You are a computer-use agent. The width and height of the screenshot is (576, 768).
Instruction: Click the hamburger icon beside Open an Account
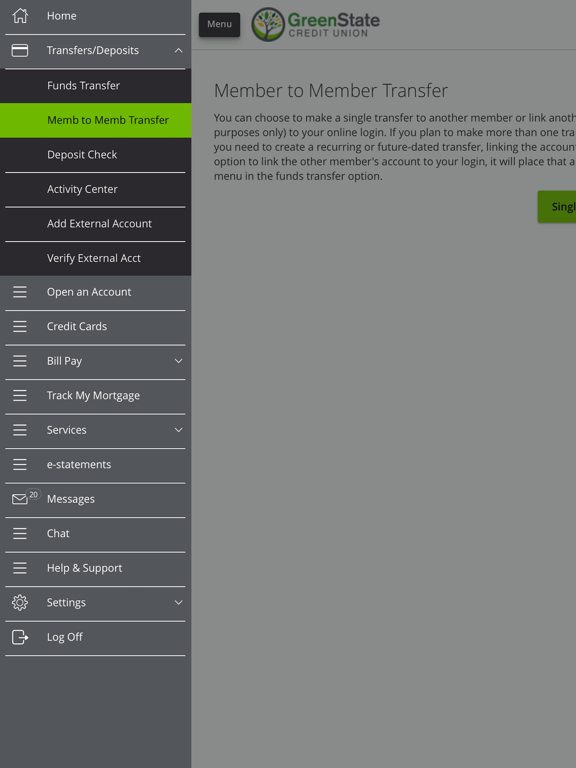20,292
